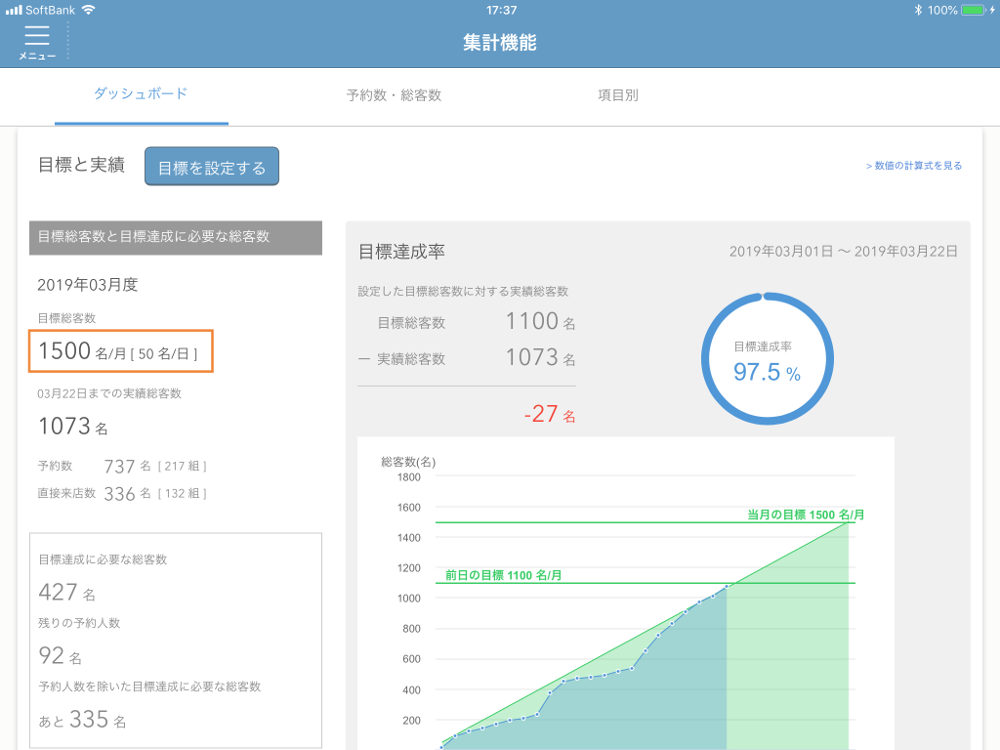1000x750 pixels.
Task: Click the 当月の目標 1500 名/月 chart label
Action: click(x=806, y=514)
